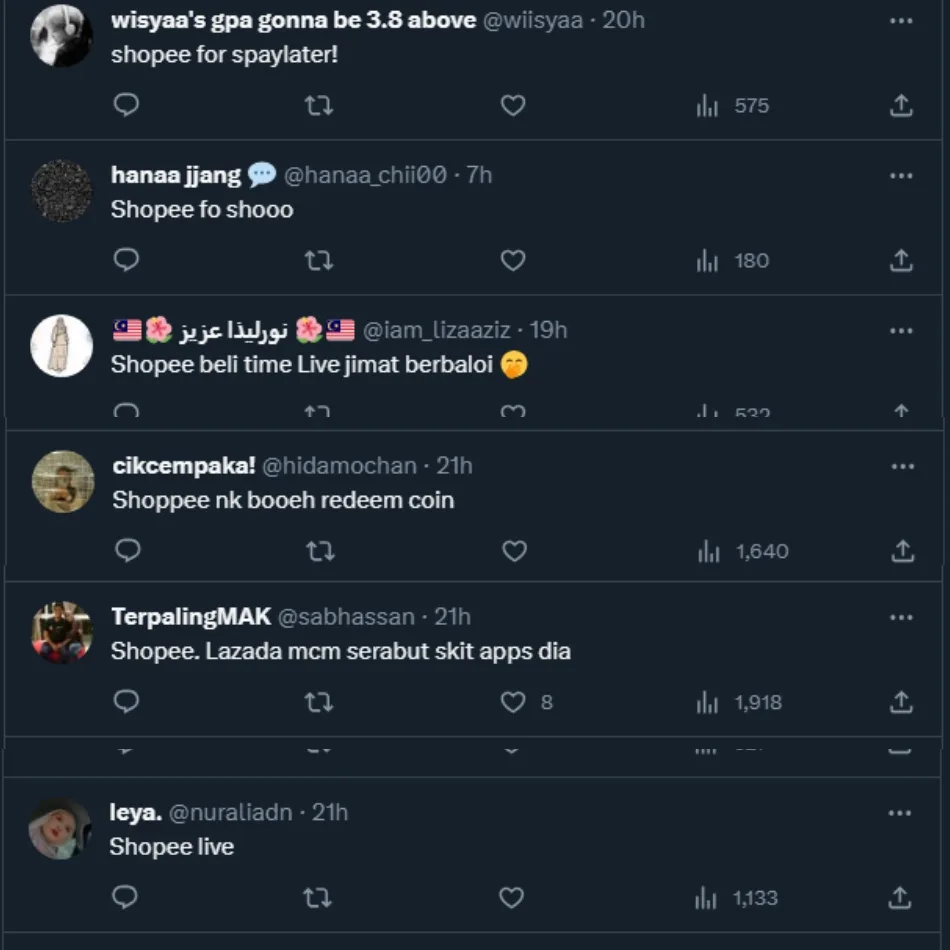Open more options on TerpalingMAK's tweet

point(901,618)
